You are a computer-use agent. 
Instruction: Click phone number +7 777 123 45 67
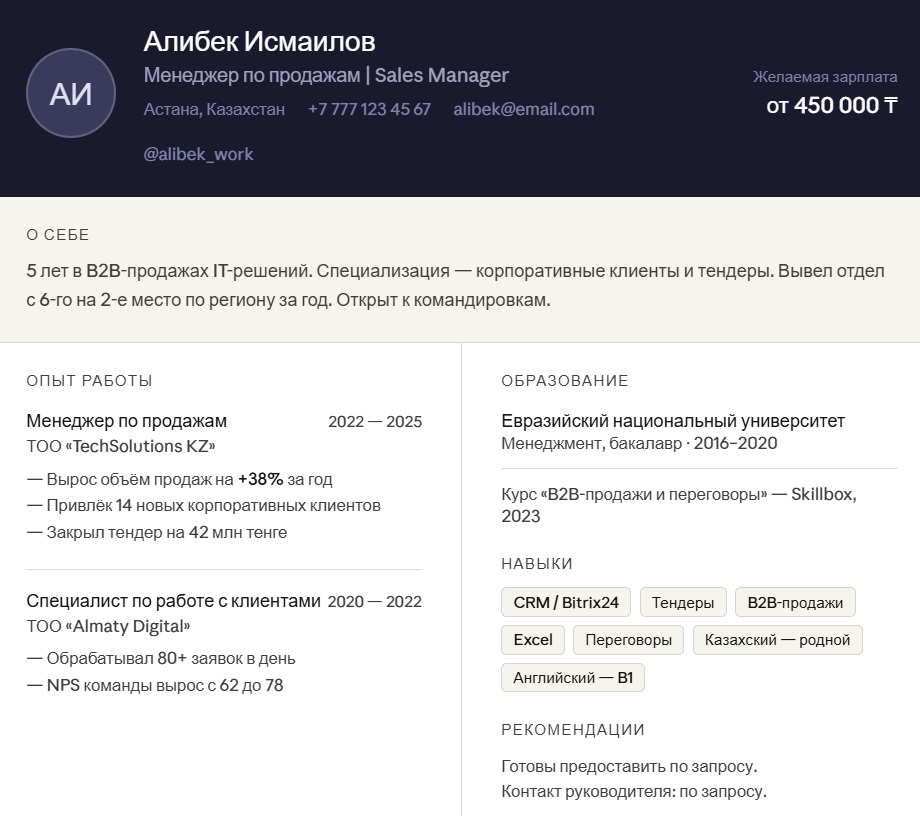pyautogui.click(x=369, y=109)
